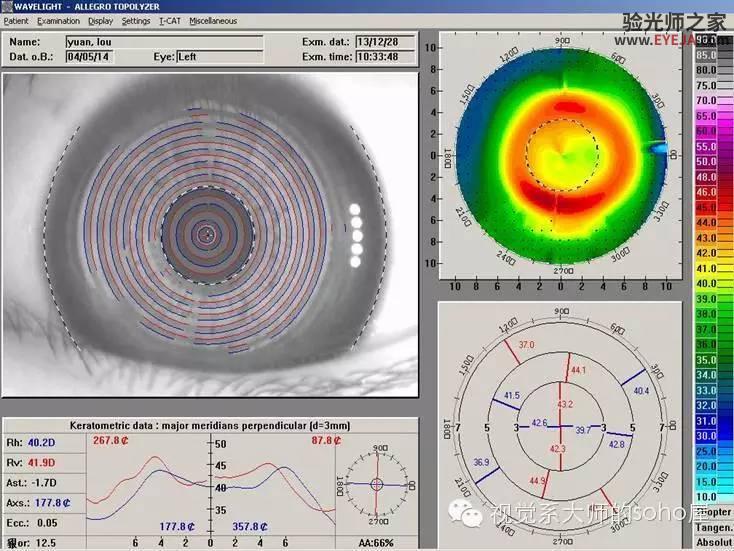
Task: Click the Tangen. mode label
Action: [x=713, y=528]
